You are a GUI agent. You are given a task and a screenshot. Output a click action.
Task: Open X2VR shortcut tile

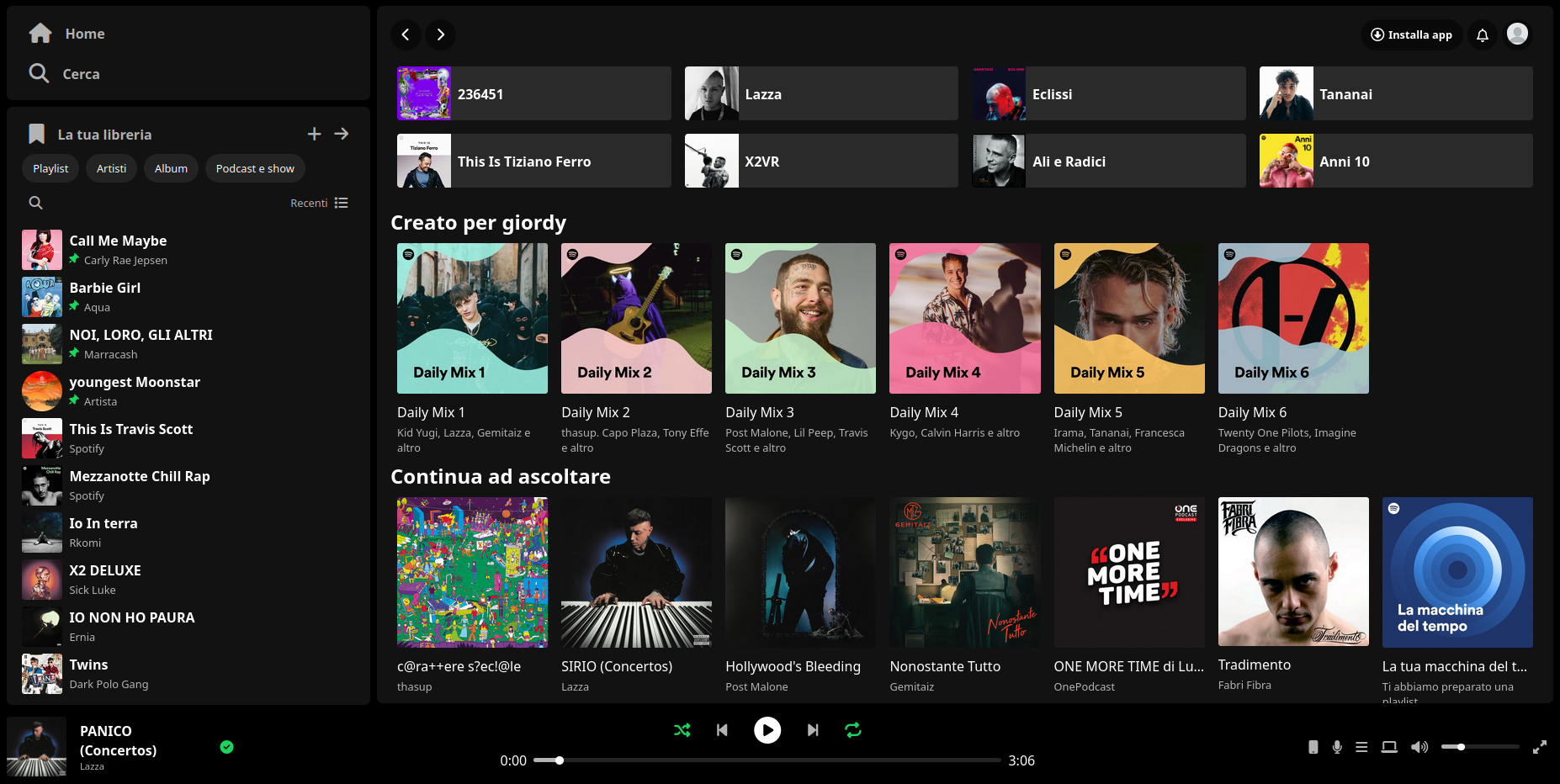coord(821,161)
